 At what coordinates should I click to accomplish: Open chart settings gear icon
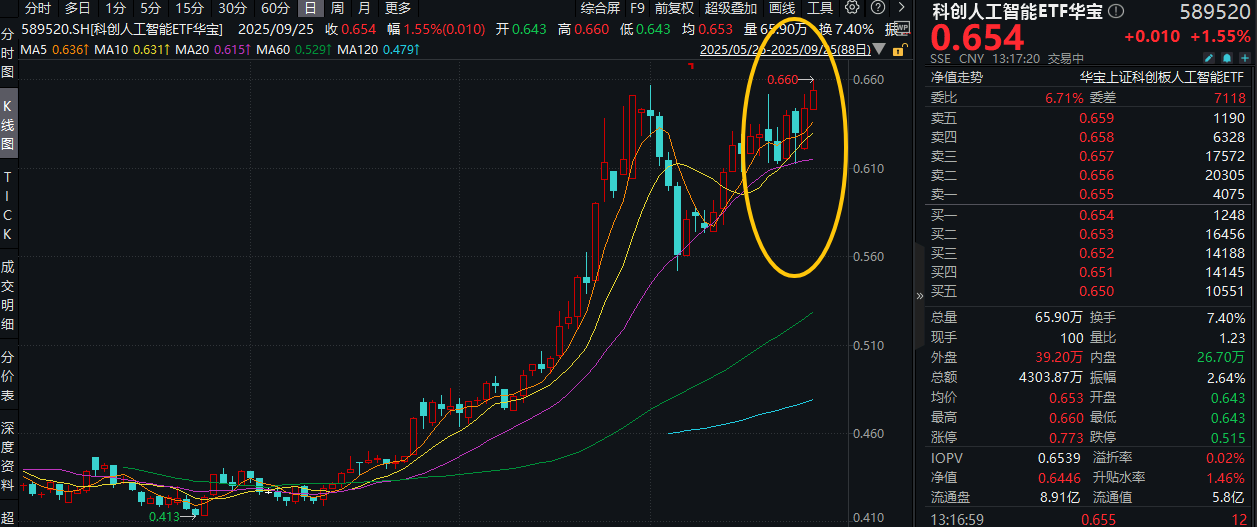[x=852, y=8]
